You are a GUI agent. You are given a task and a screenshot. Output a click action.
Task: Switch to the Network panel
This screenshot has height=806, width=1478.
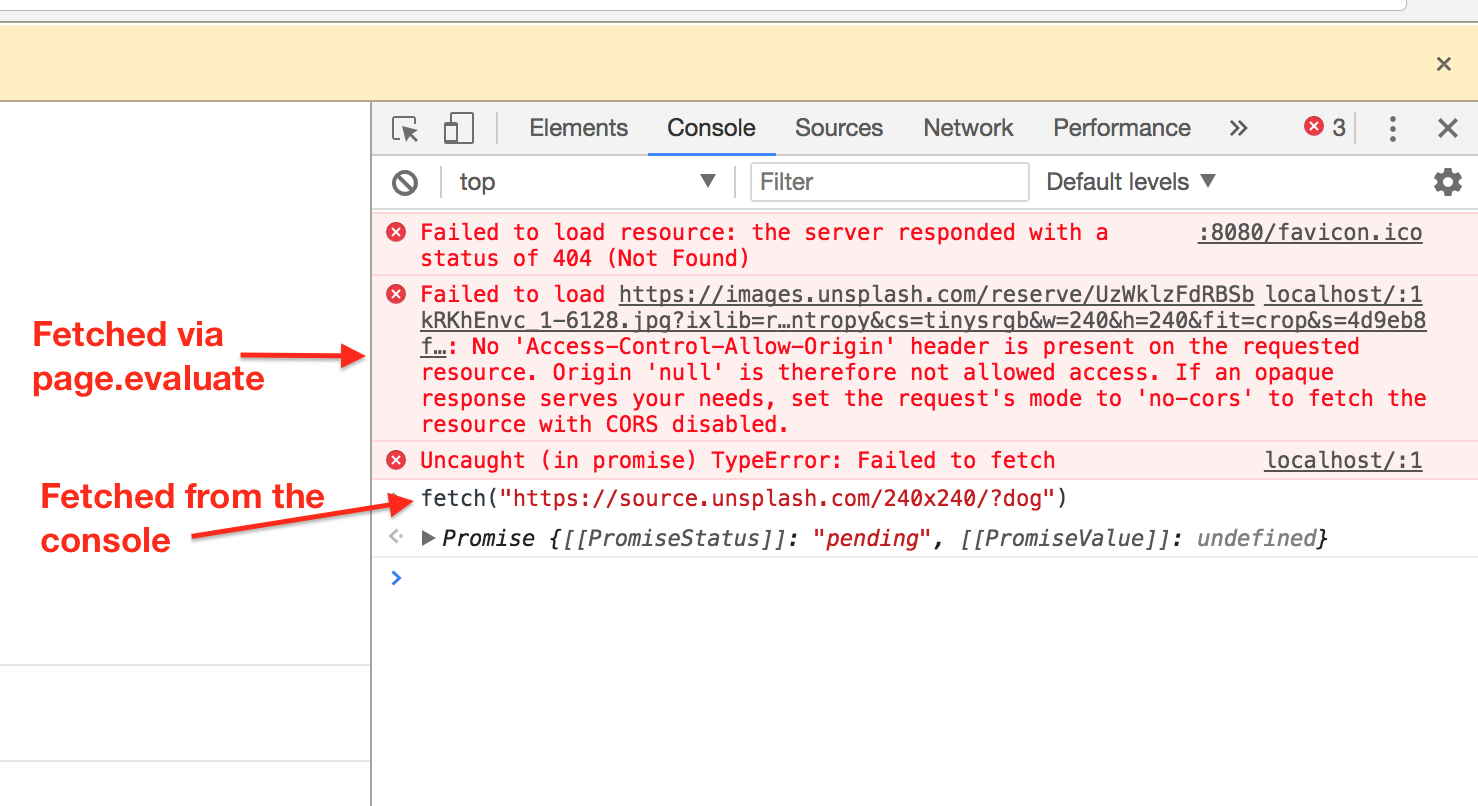tap(967, 128)
